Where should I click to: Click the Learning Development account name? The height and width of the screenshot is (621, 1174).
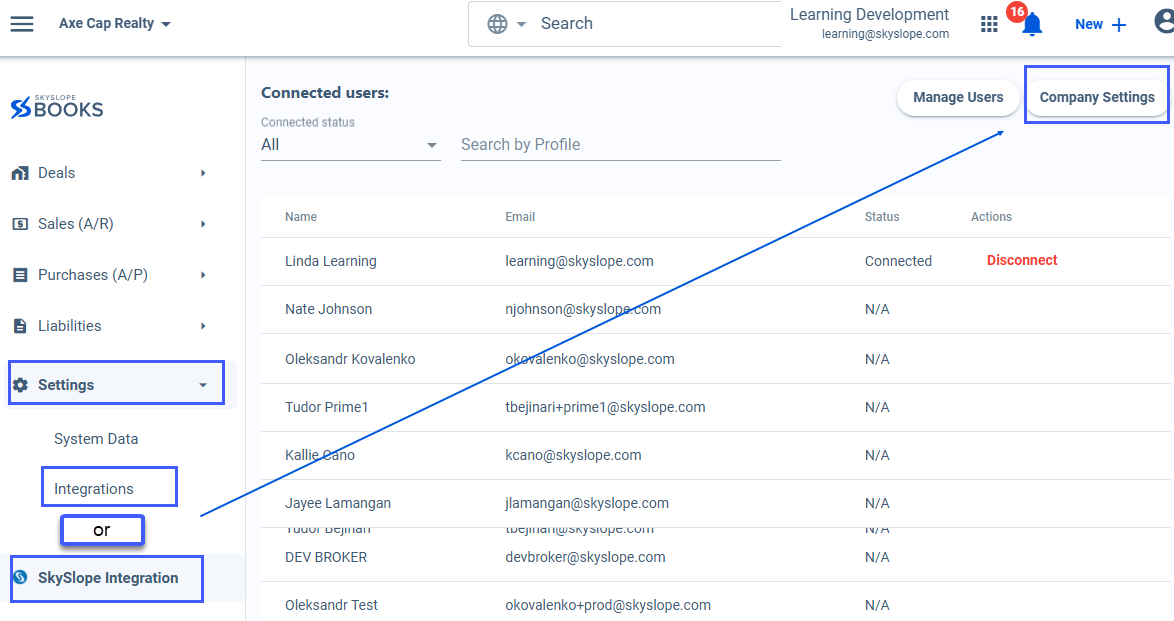(x=869, y=15)
